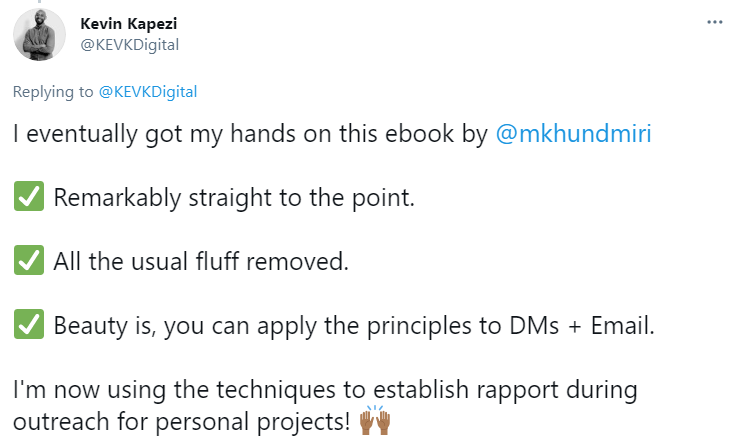736x448 pixels.
Task: Click the green check beside 'Remarkably straight'
Action: point(29,197)
